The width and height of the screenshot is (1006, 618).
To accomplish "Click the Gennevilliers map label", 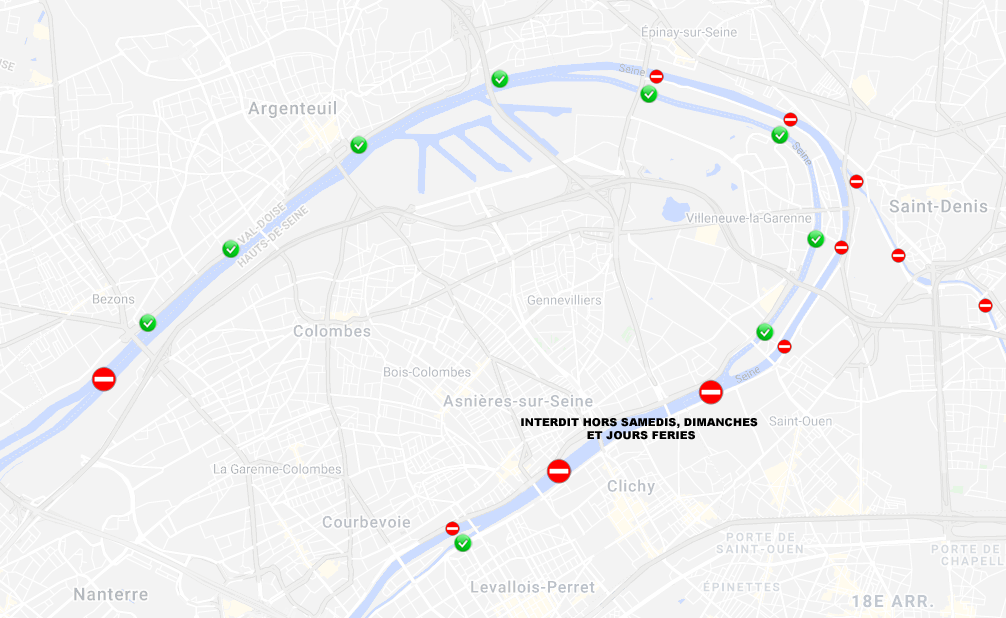I will [x=564, y=300].
